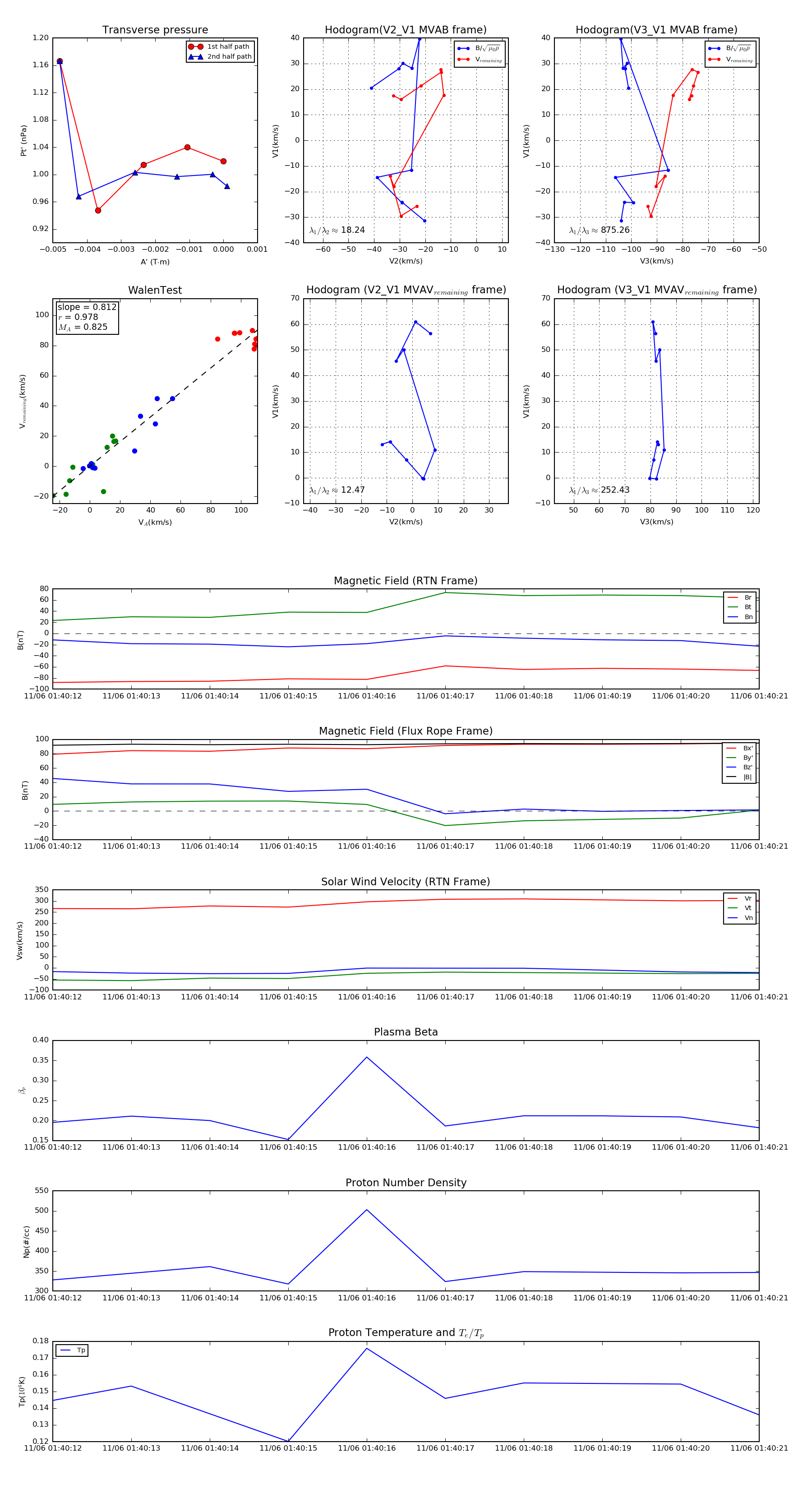Click the WalenTest slope statistics box

(87, 317)
